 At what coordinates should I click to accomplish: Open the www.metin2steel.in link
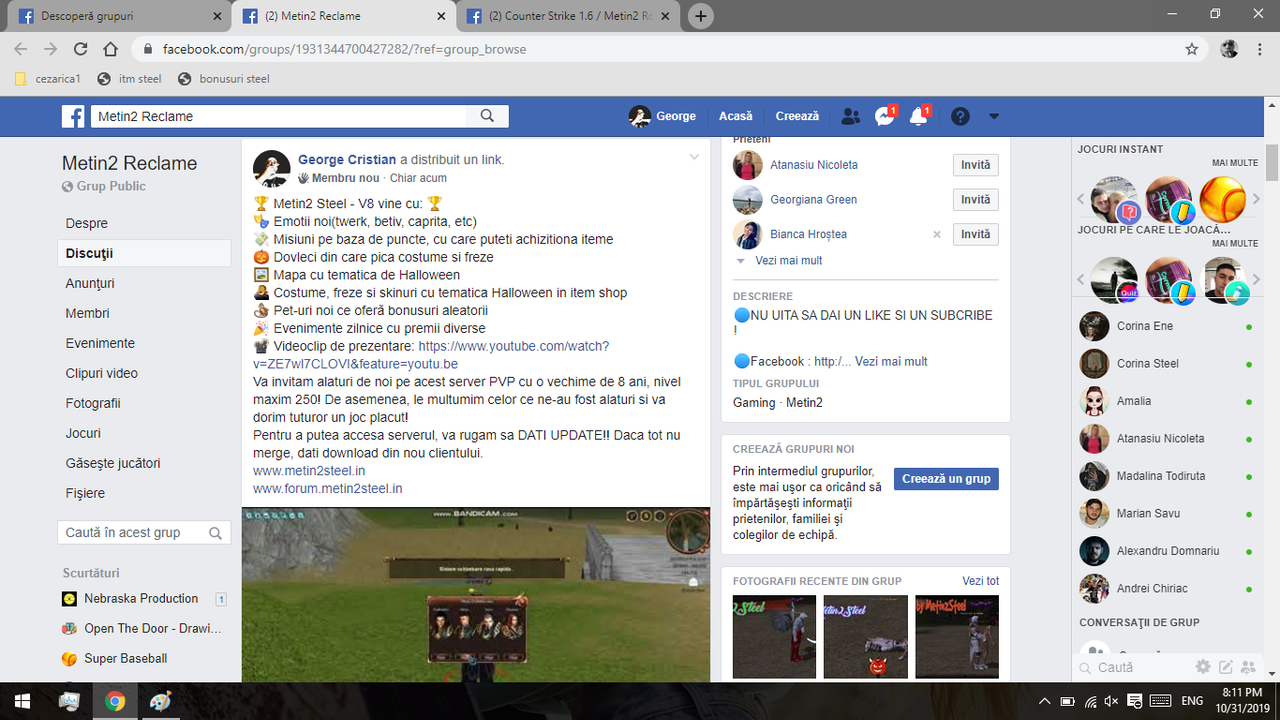(309, 471)
